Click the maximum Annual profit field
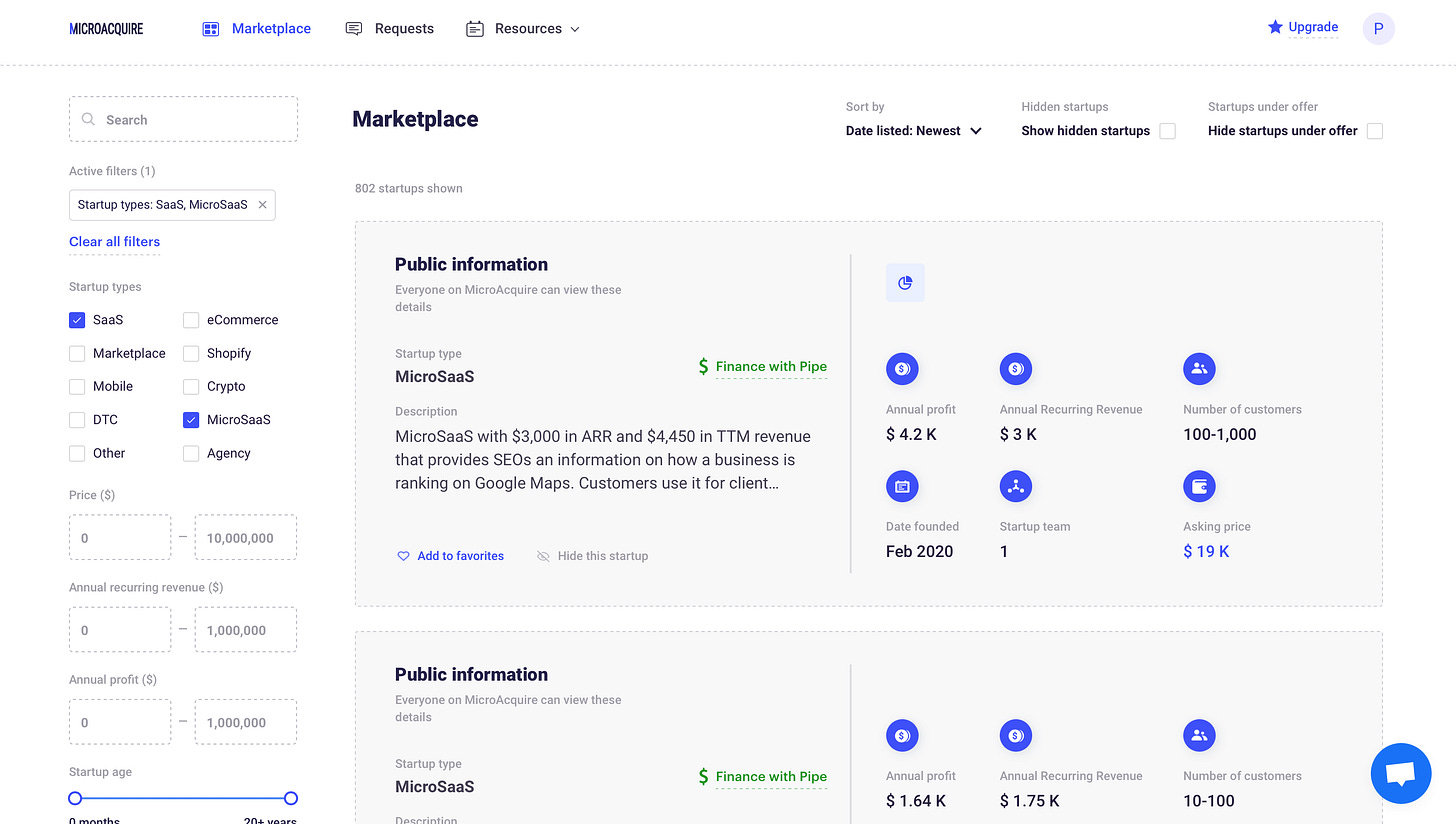This screenshot has width=1456, height=824. pyautogui.click(x=246, y=722)
